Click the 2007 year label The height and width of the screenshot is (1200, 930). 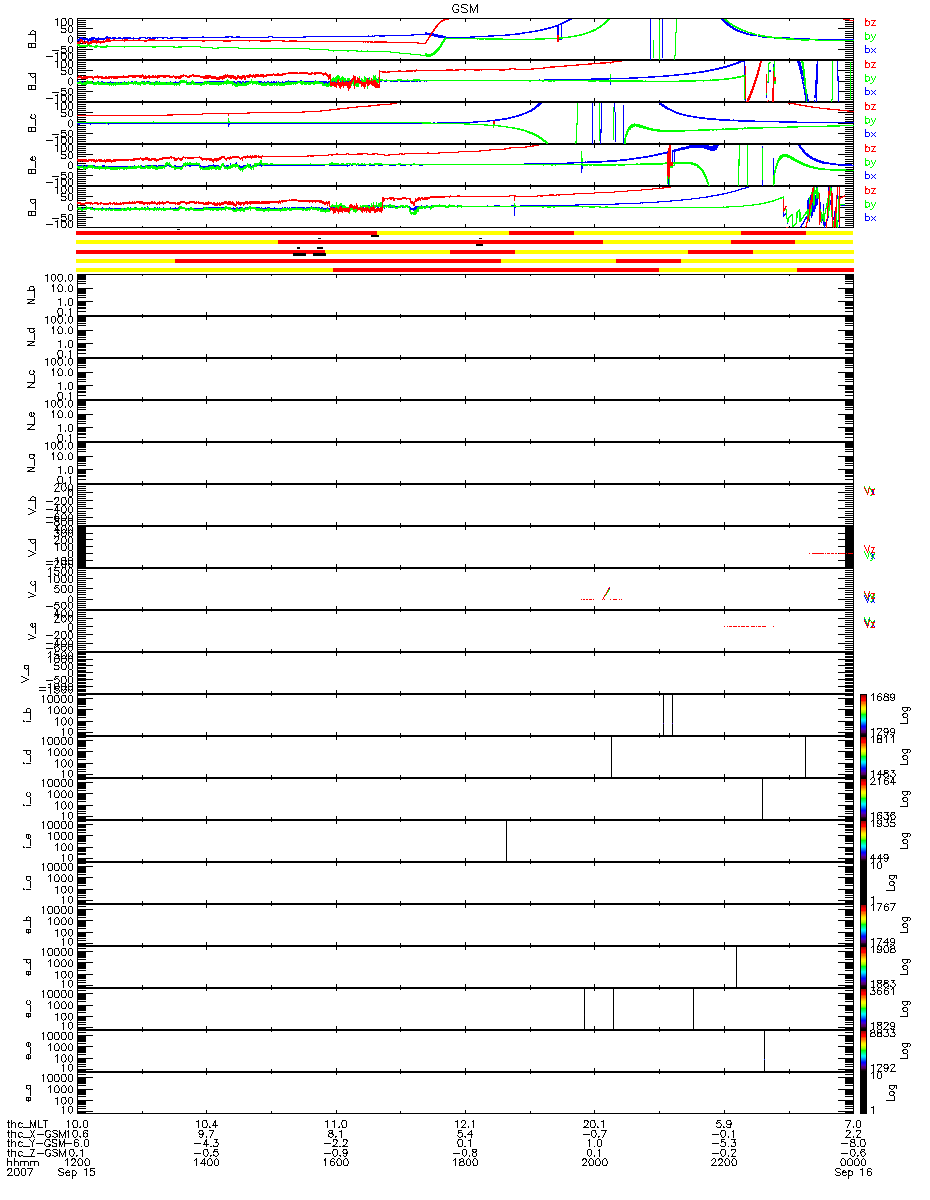19,1174
